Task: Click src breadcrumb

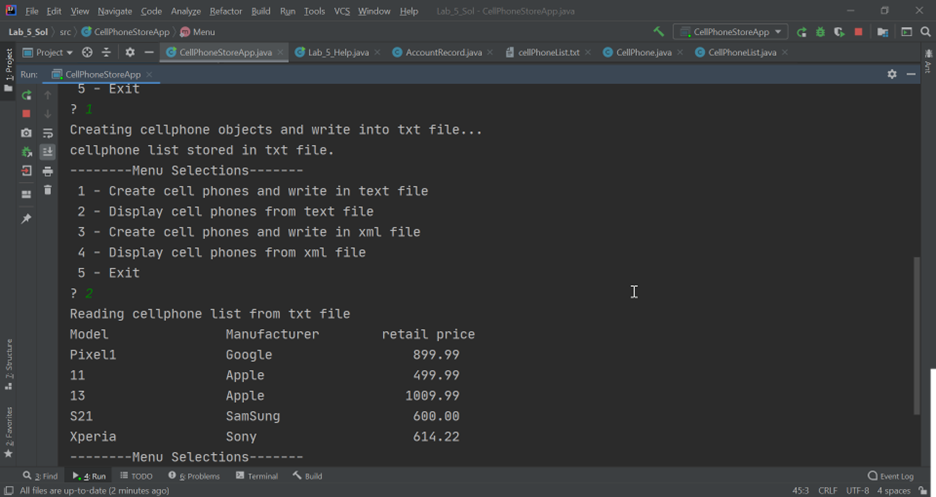Action: tap(65, 32)
